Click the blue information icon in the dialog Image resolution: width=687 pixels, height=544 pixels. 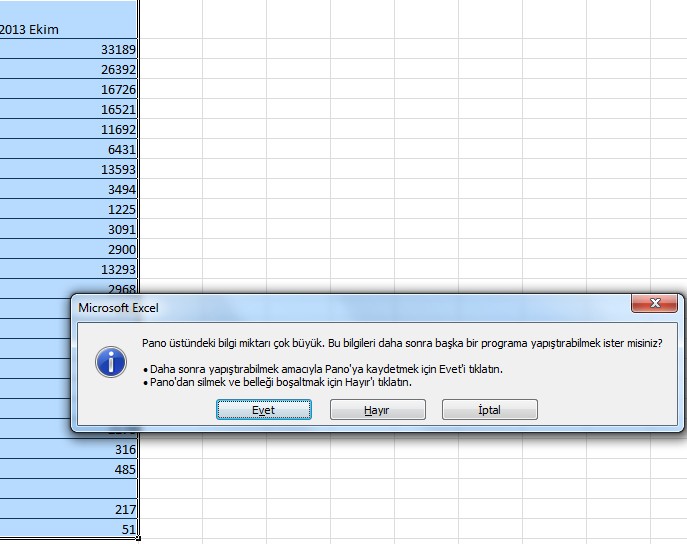(109, 361)
